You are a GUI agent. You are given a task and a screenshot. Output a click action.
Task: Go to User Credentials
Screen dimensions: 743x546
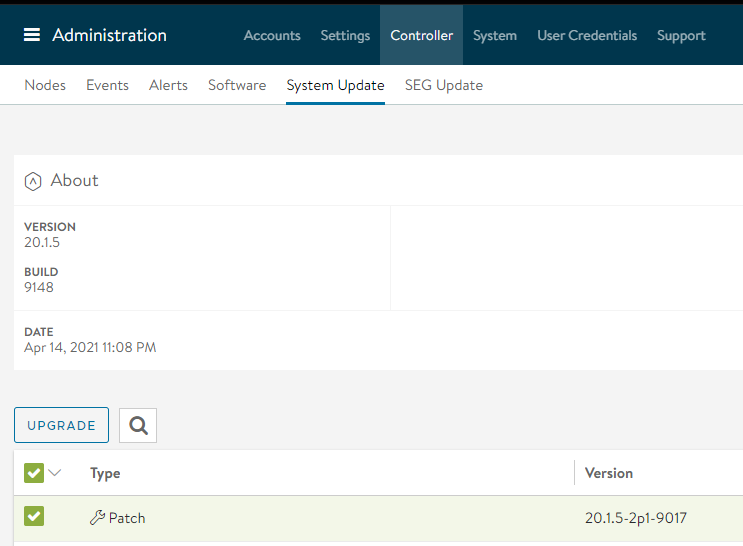[x=587, y=35]
